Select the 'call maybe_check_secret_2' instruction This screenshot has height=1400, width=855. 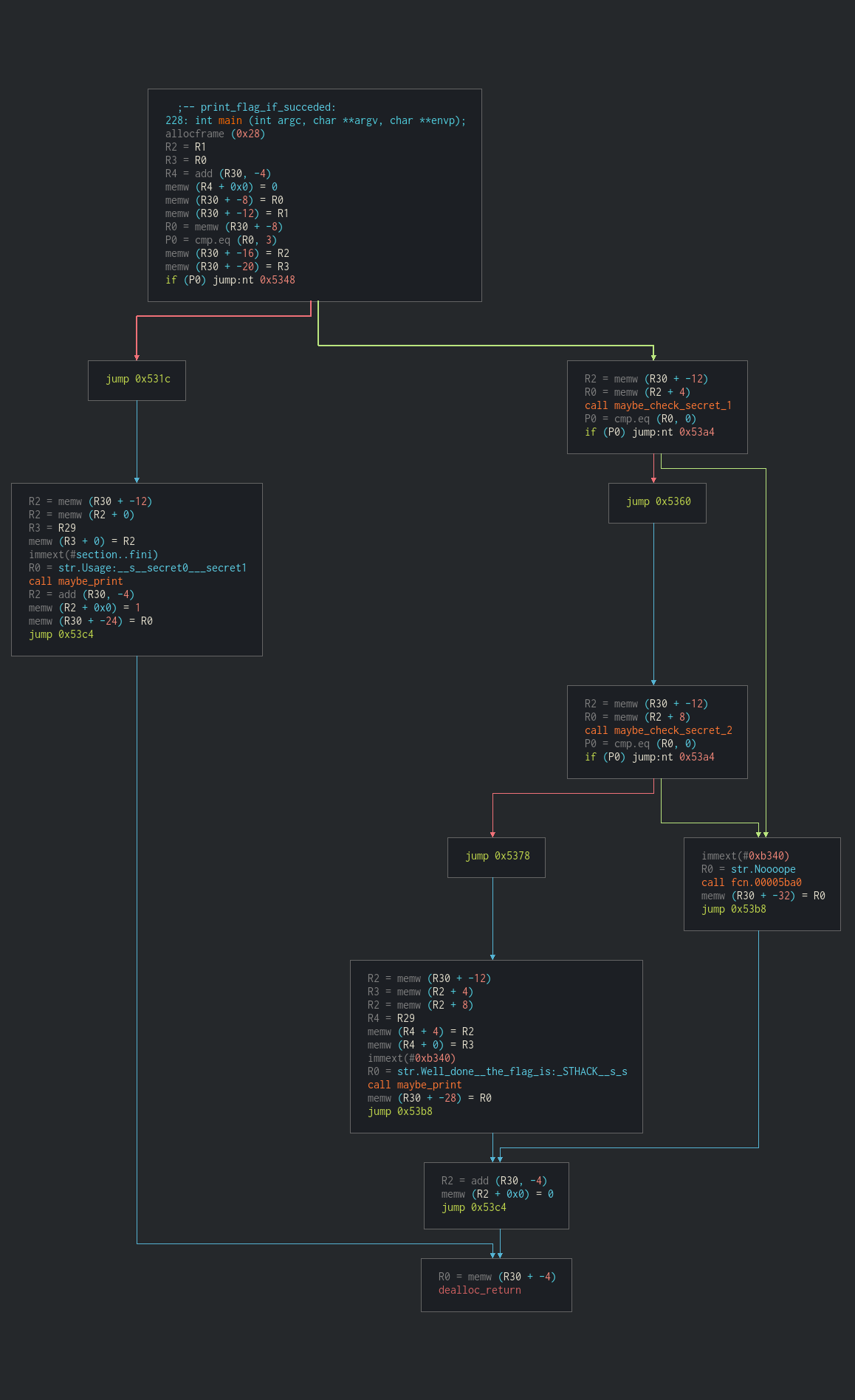659,730
